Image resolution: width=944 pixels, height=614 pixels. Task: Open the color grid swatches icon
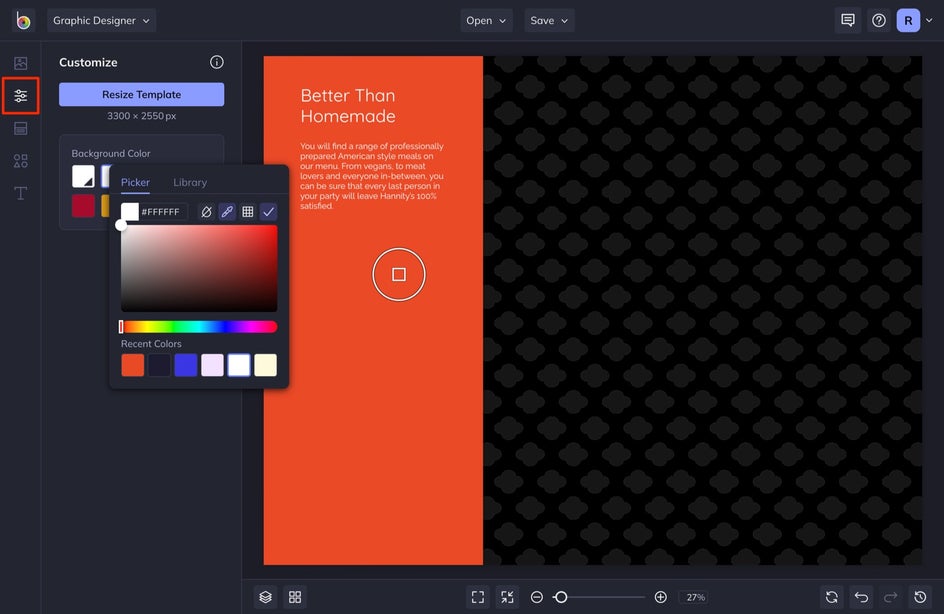click(x=247, y=212)
